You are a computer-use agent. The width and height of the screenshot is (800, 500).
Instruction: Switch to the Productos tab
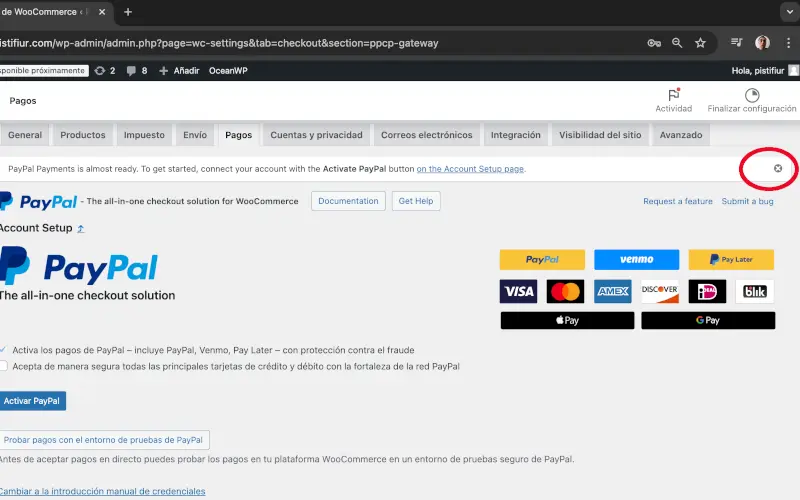pyautogui.click(x=83, y=135)
